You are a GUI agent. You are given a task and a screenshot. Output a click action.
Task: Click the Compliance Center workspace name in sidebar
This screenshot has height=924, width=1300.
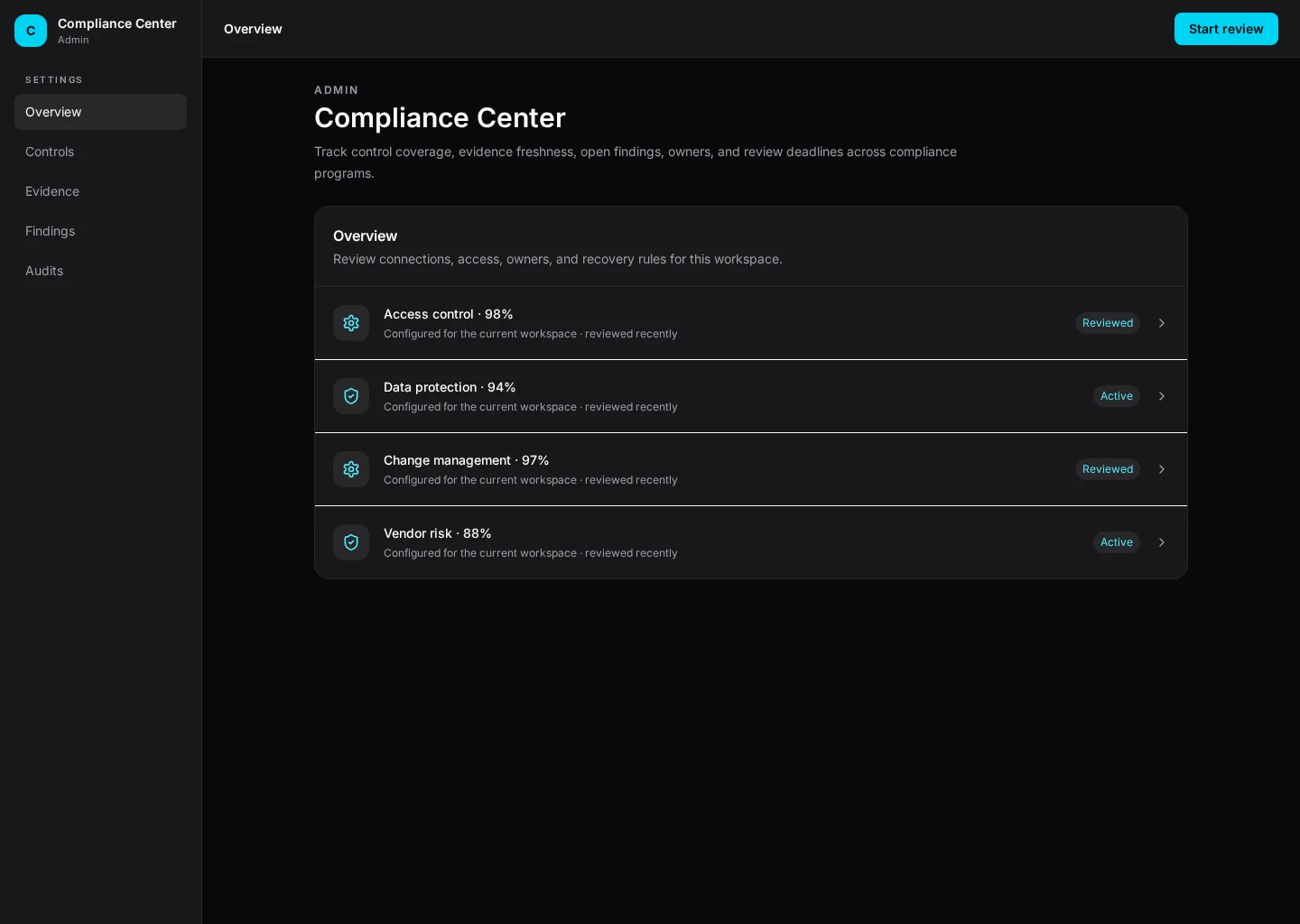point(117,23)
